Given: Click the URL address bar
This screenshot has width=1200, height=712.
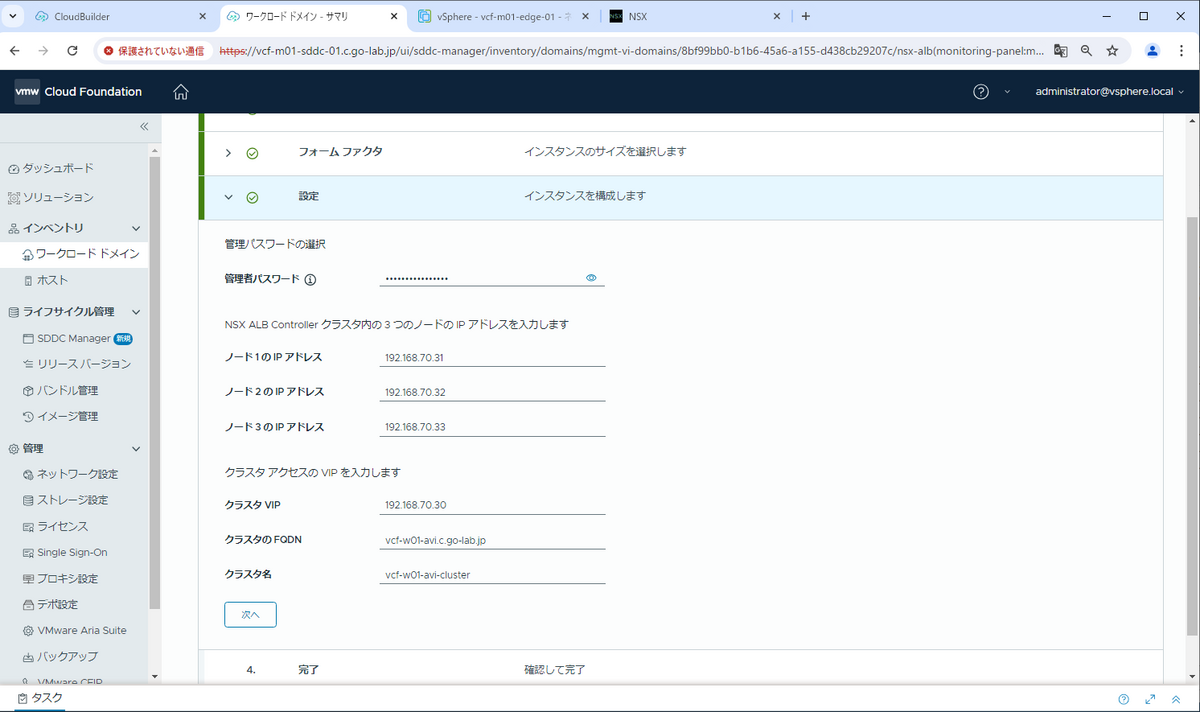Looking at the screenshot, I should pos(630,50).
